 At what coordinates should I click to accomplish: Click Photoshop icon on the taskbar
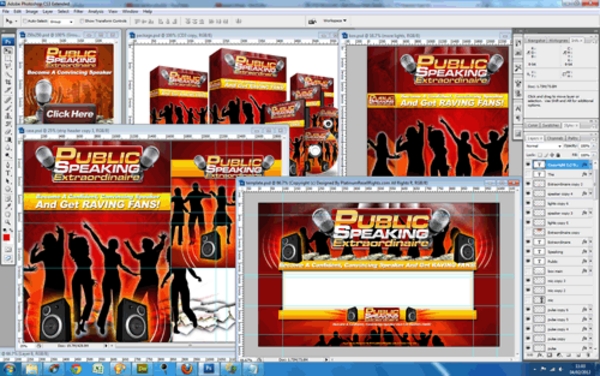(x=209, y=369)
